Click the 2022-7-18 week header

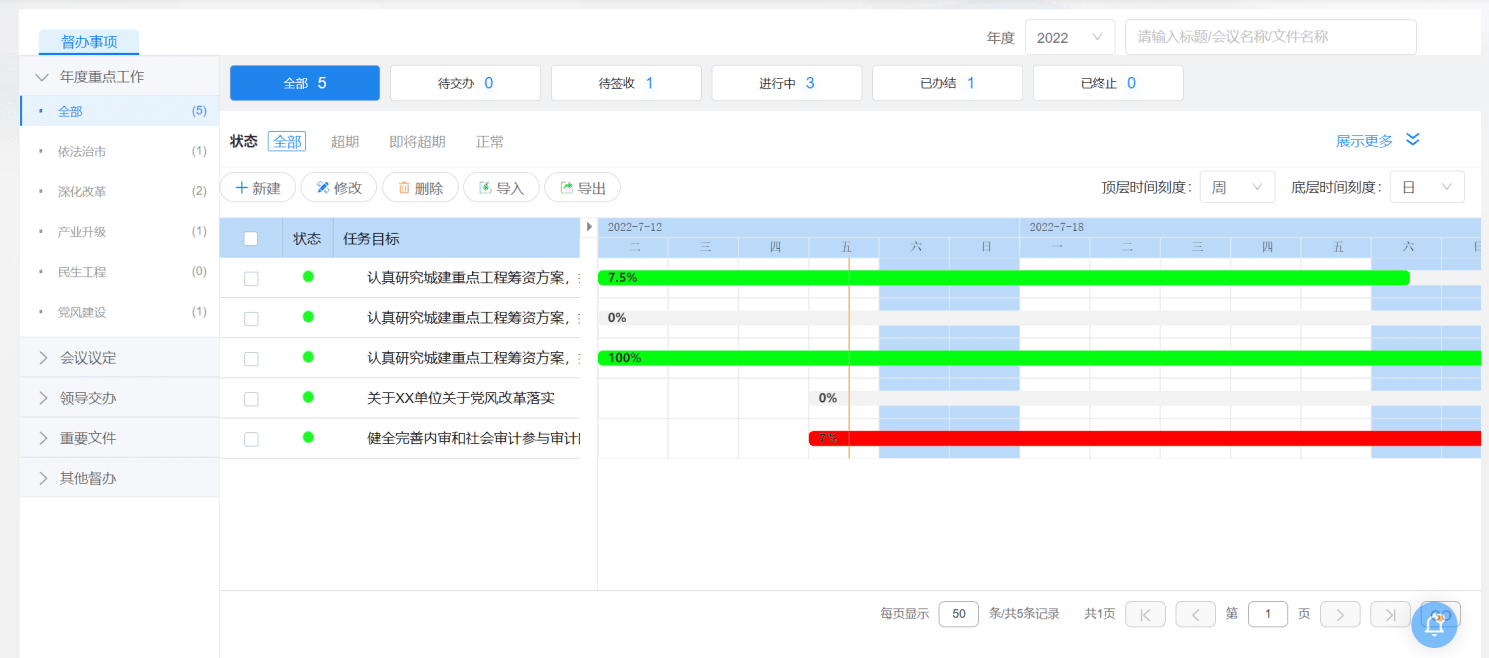tap(1251, 227)
